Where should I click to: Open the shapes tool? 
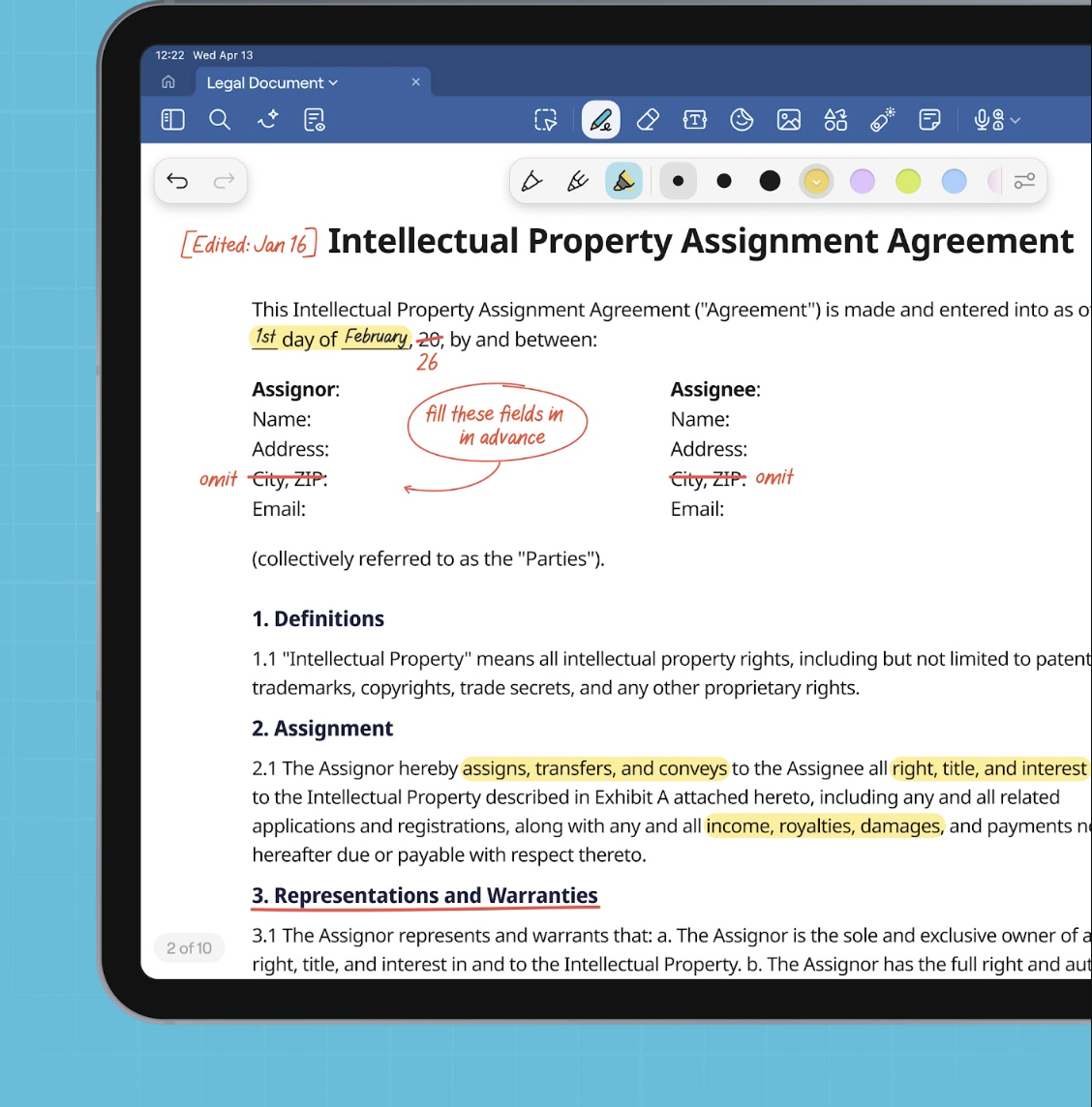click(x=835, y=120)
